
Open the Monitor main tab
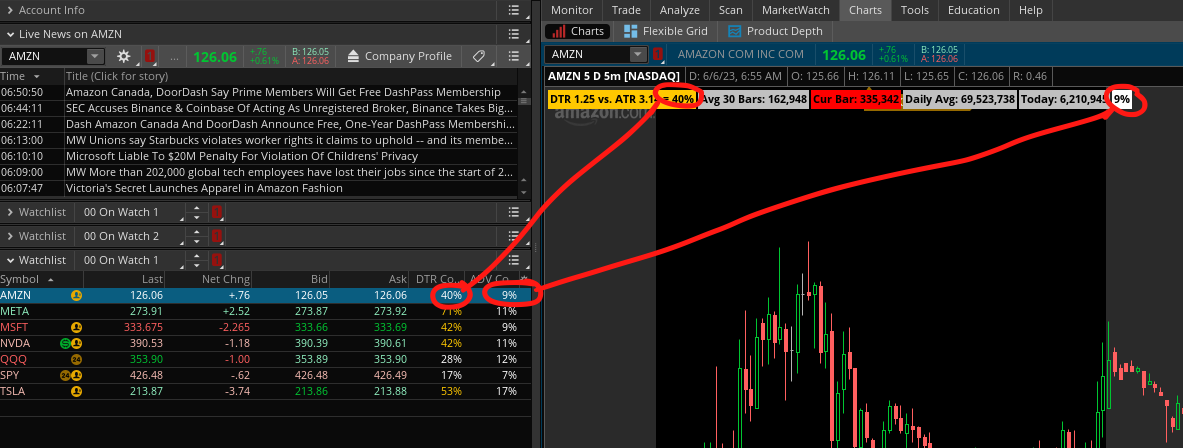point(573,10)
